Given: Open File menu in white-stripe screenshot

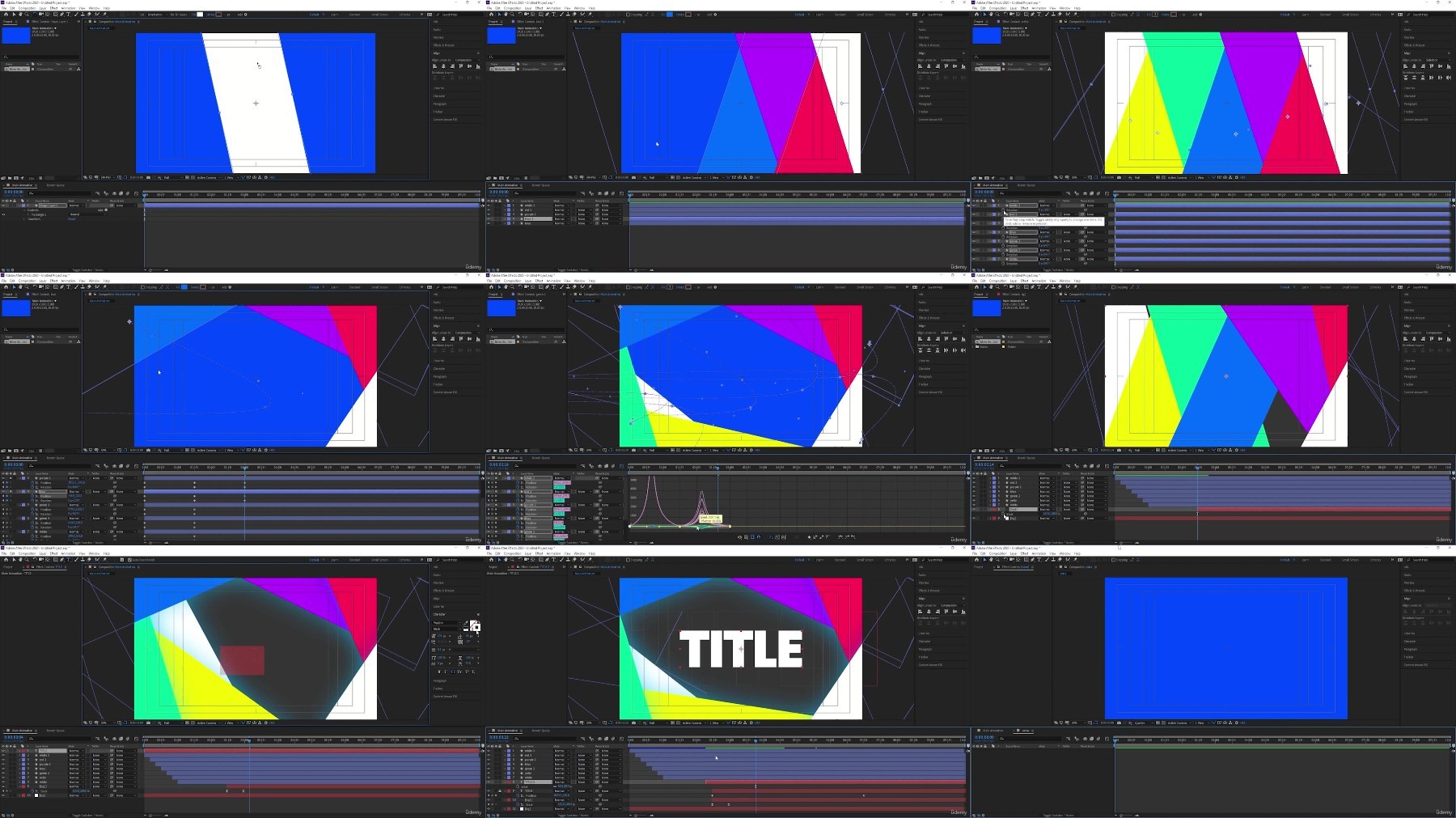Looking at the screenshot, I should coord(4,8).
